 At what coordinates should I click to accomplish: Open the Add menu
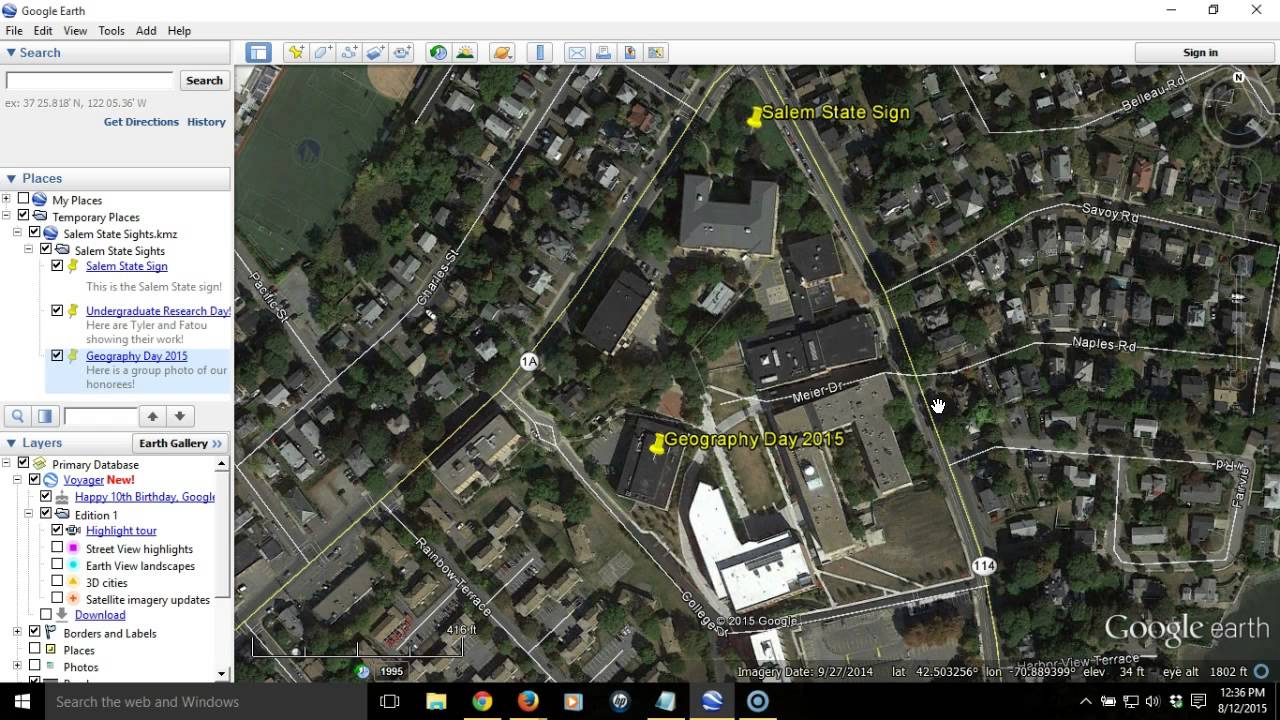[146, 31]
